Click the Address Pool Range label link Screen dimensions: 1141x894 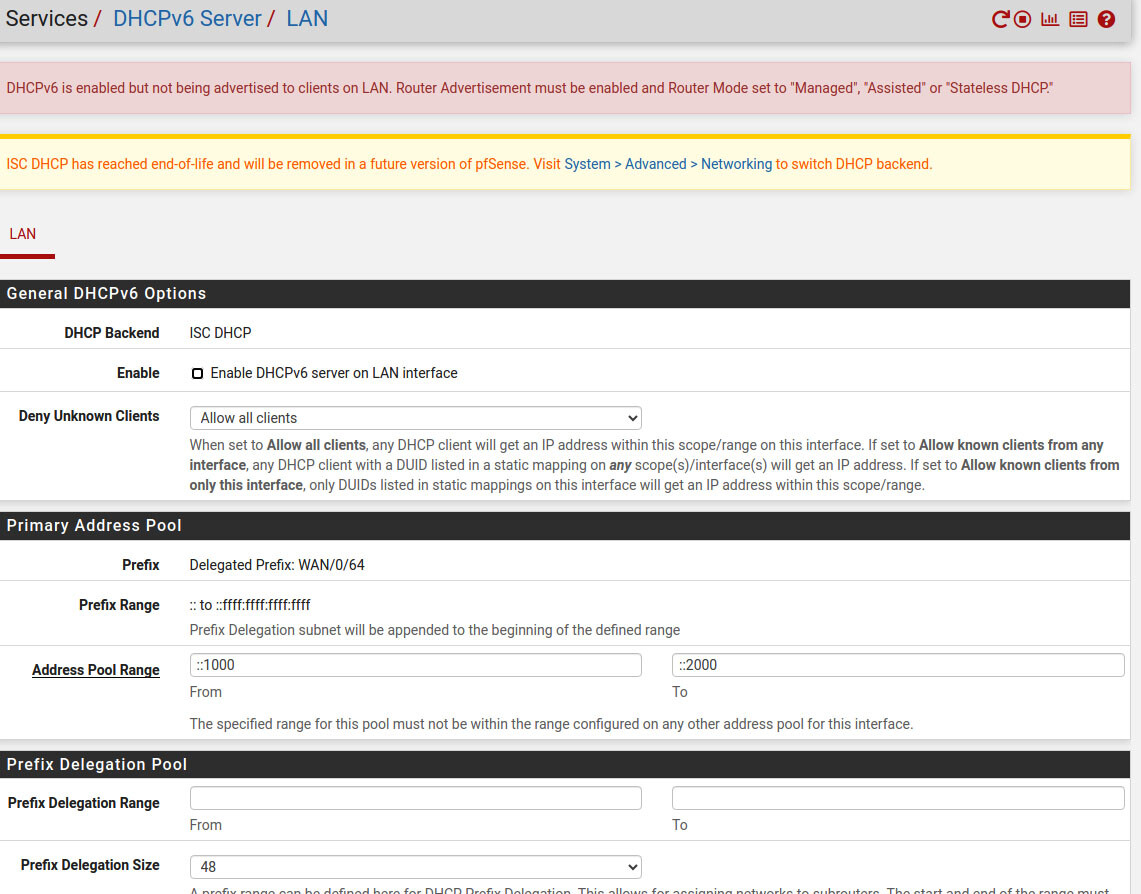coord(95,670)
